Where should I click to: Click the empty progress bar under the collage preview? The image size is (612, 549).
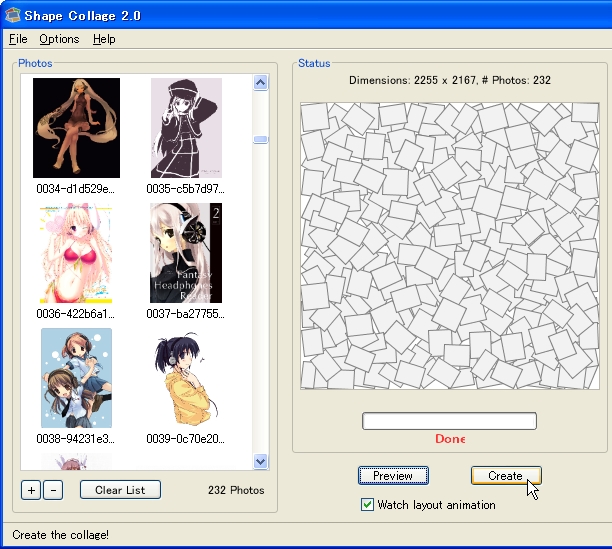tap(449, 421)
